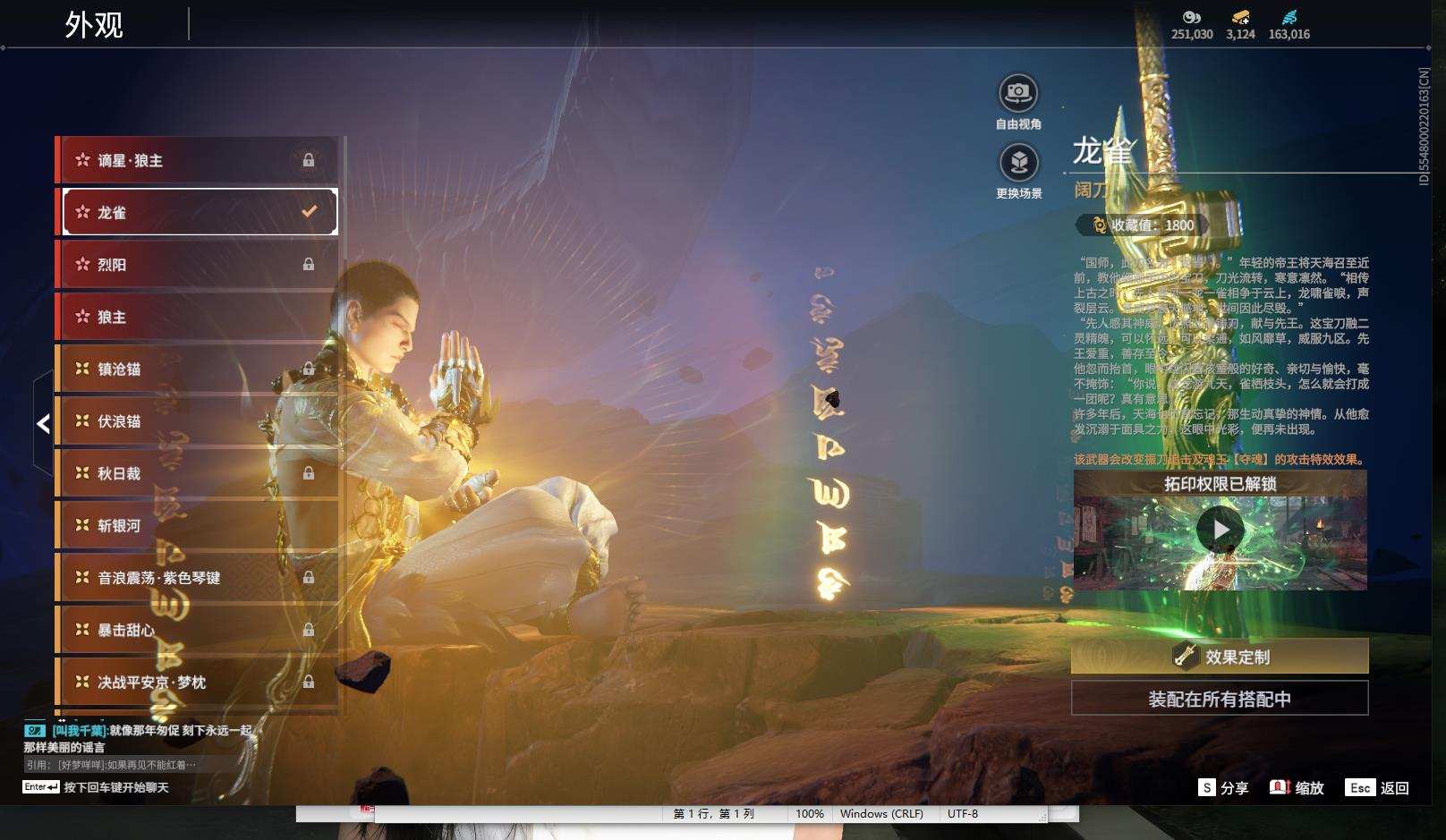
Task: Pick the 伏浪锚 skin entry
Action: click(x=197, y=420)
